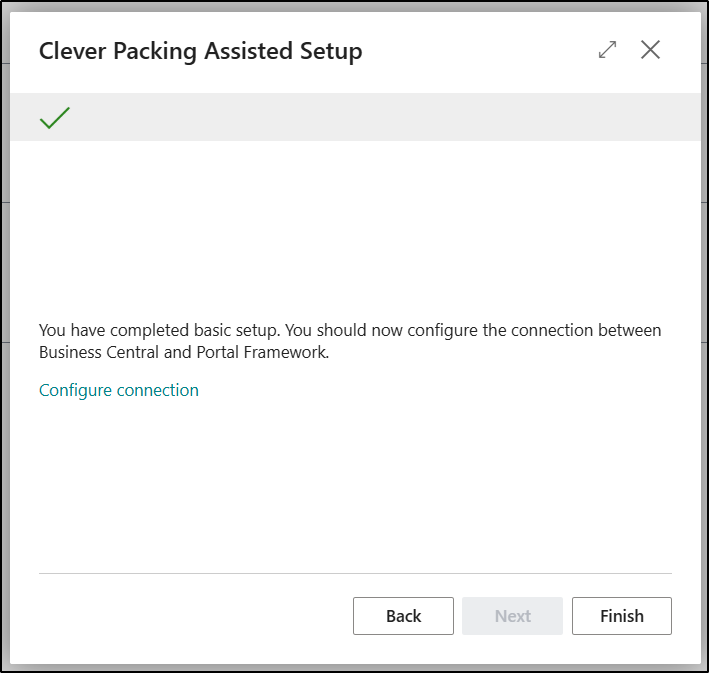
Task: Click blank area above the completion message
Action: click(x=355, y=230)
